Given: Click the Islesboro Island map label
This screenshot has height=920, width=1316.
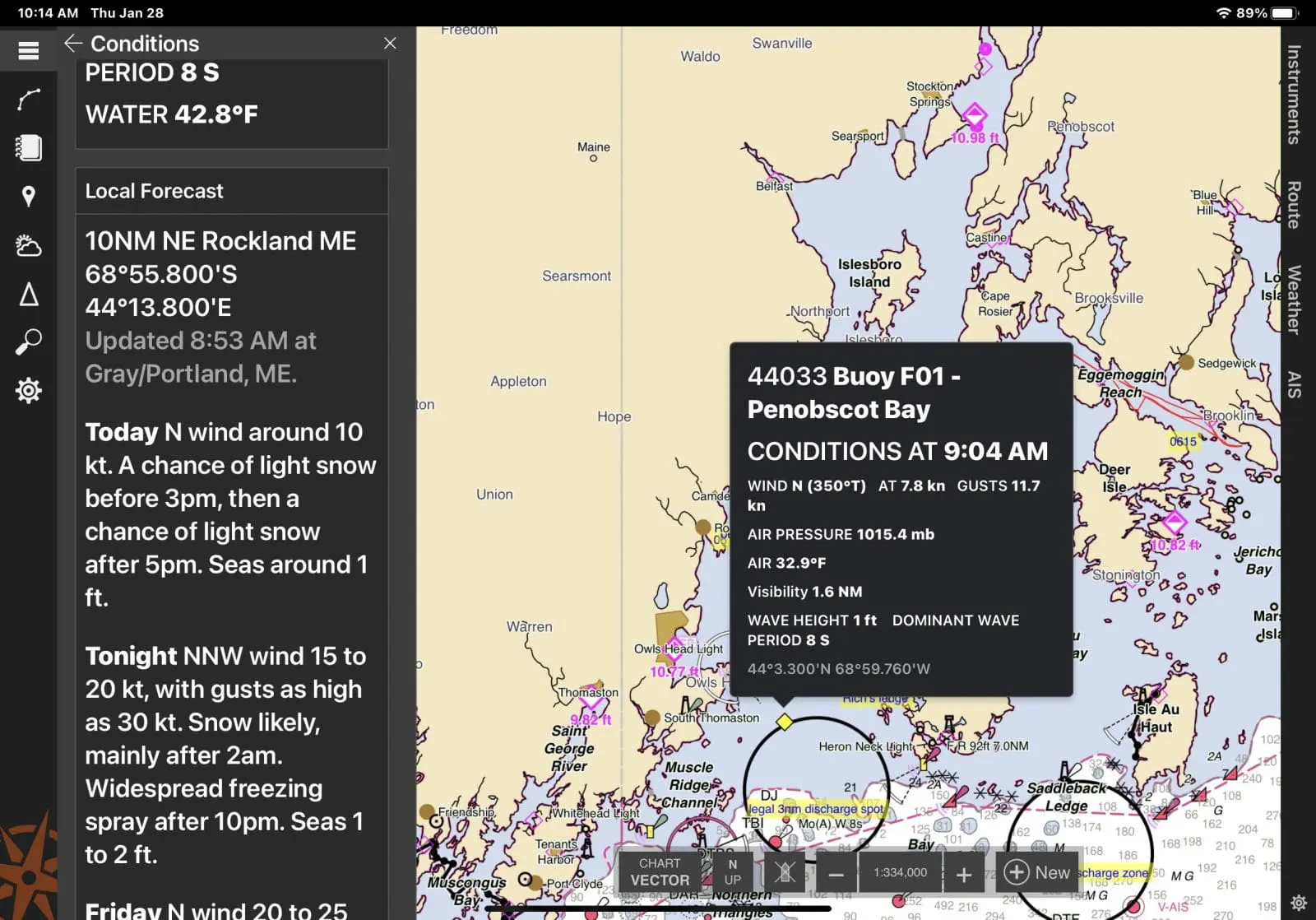Looking at the screenshot, I should pos(869,273).
